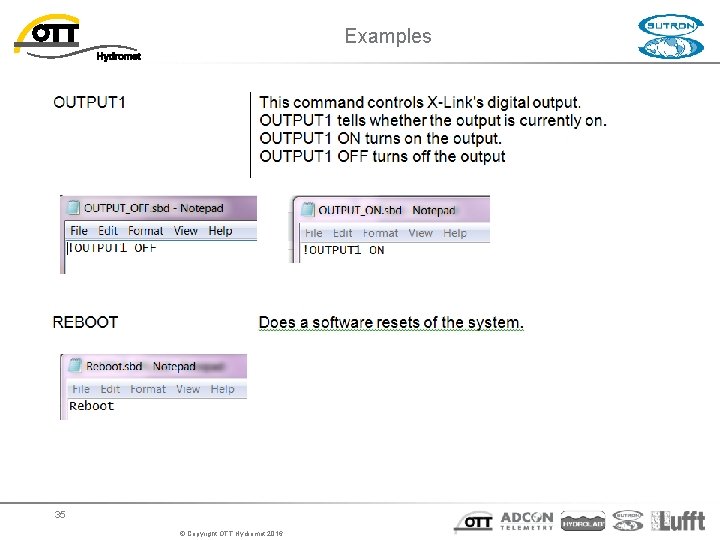This screenshot has width=720, height=540.
Task: Open Help menu in Reboot.sbd Notepad
Action: (x=223, y=389)
